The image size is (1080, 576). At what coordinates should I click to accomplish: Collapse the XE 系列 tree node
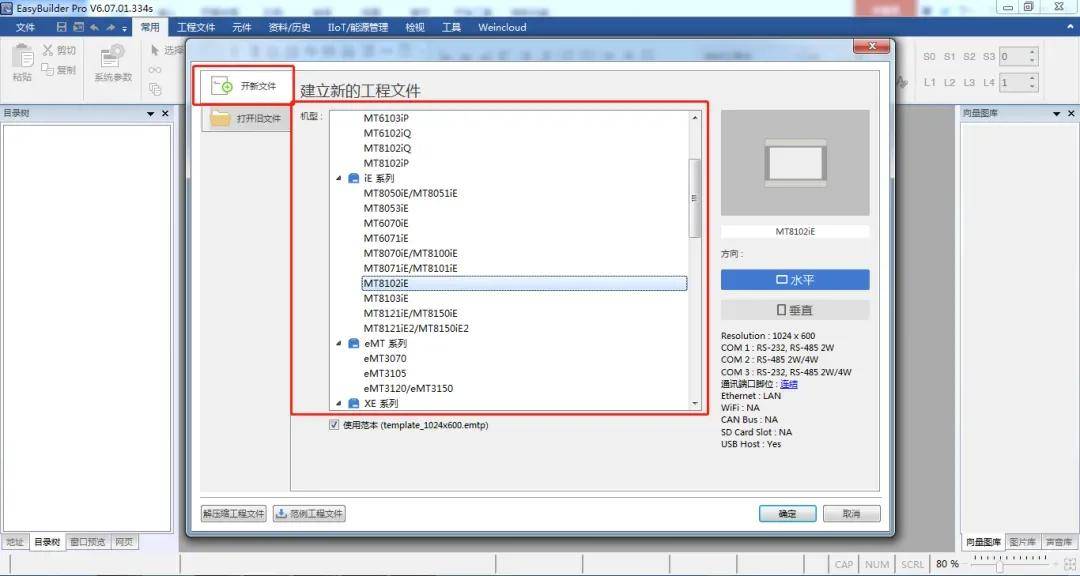tap(339, 403)
